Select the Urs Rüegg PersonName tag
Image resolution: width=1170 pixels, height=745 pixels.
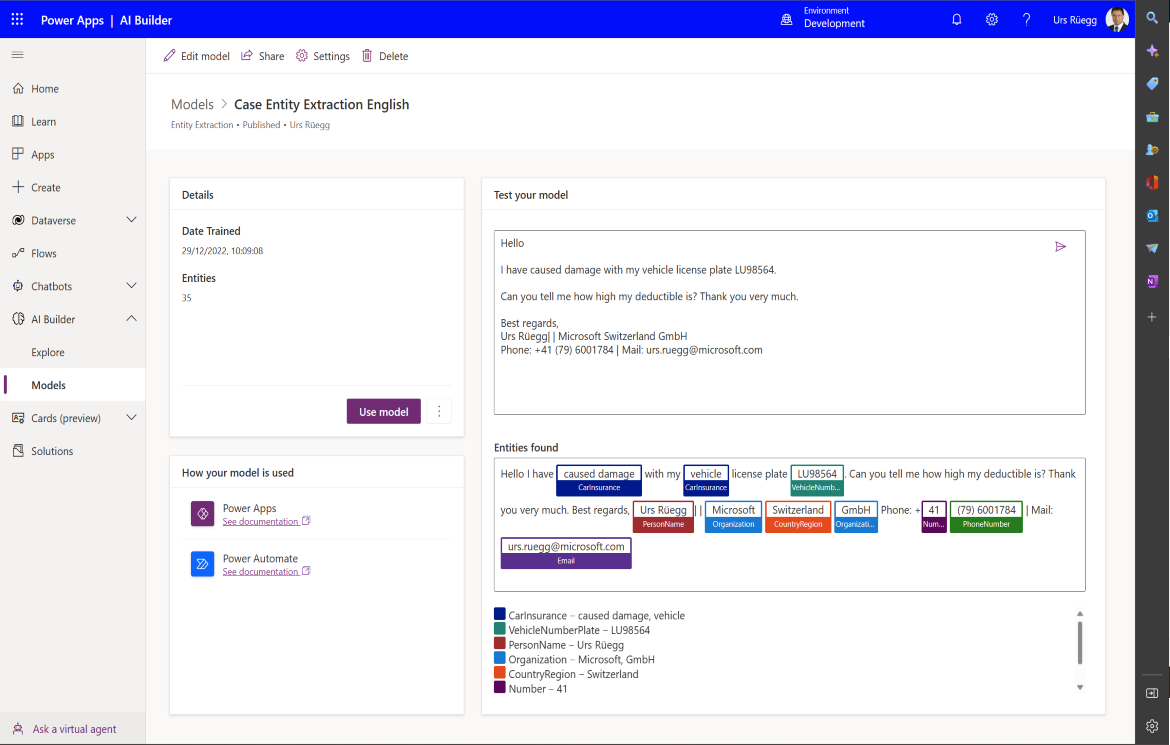tap(663, 517)
